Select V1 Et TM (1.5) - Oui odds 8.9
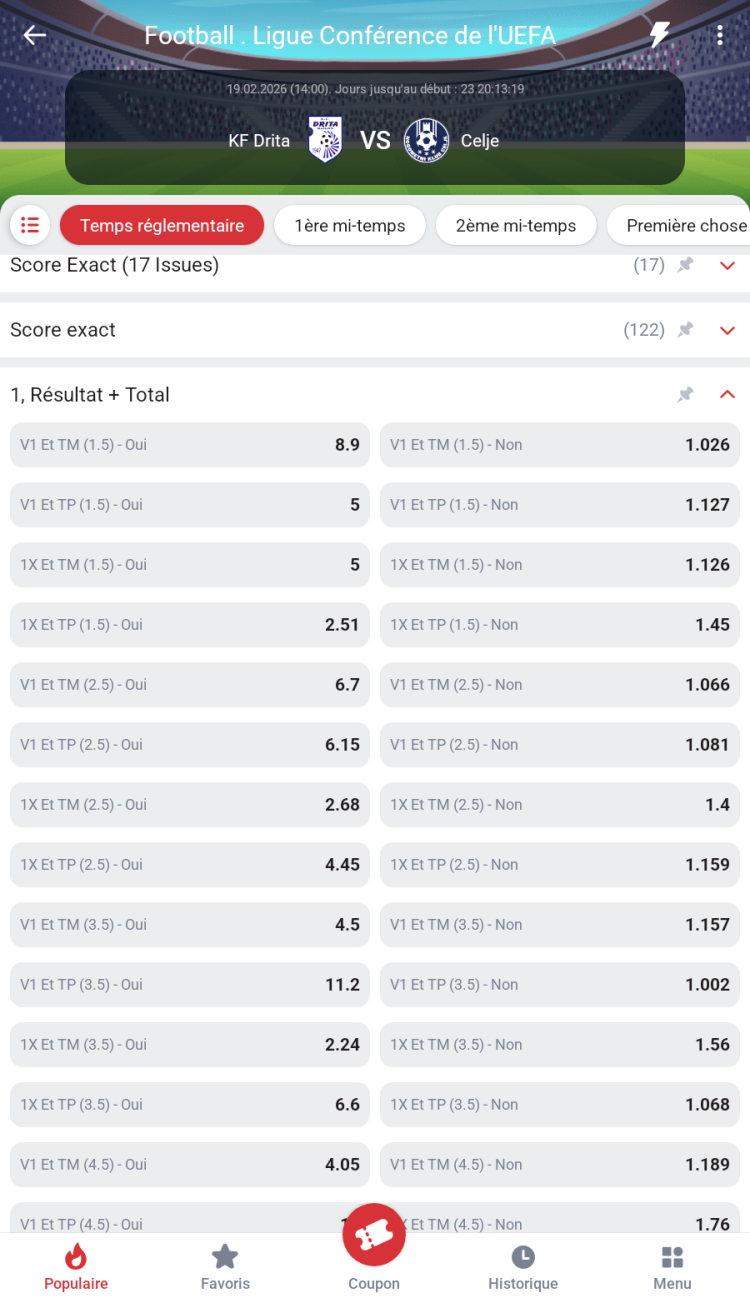 coord(190,445)
